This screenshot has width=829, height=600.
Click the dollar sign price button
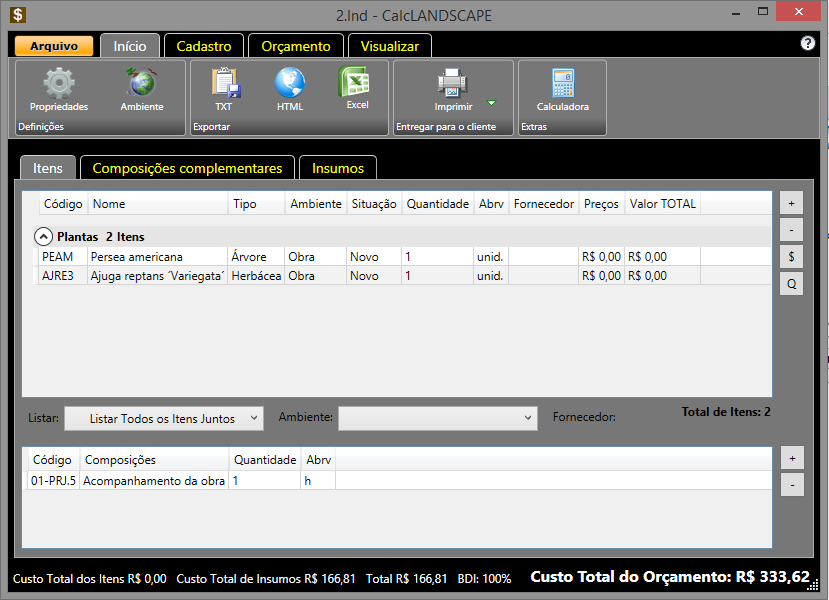(791, 257)
